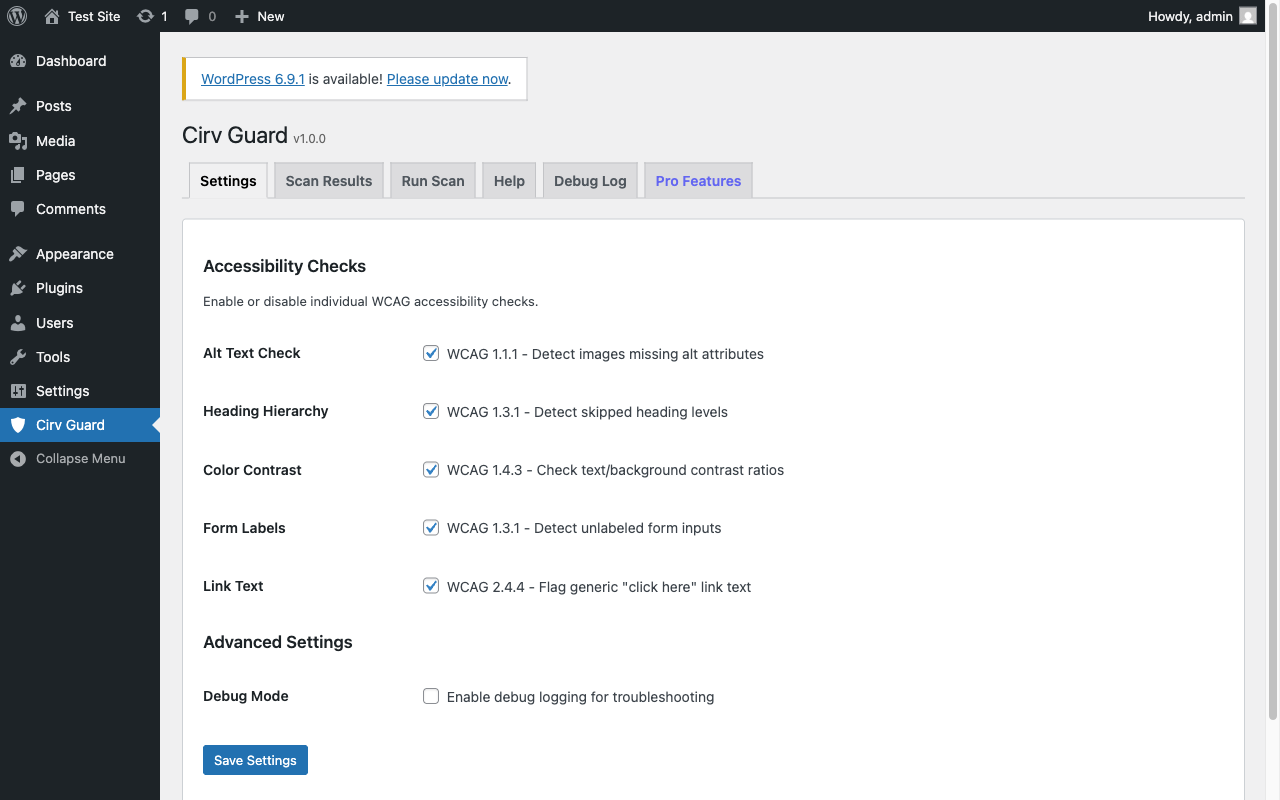The width and height of the screenshot is (1280, 800).
Task: Select the Appearance paintbrush icon
Action: click(x=18, y=254)
